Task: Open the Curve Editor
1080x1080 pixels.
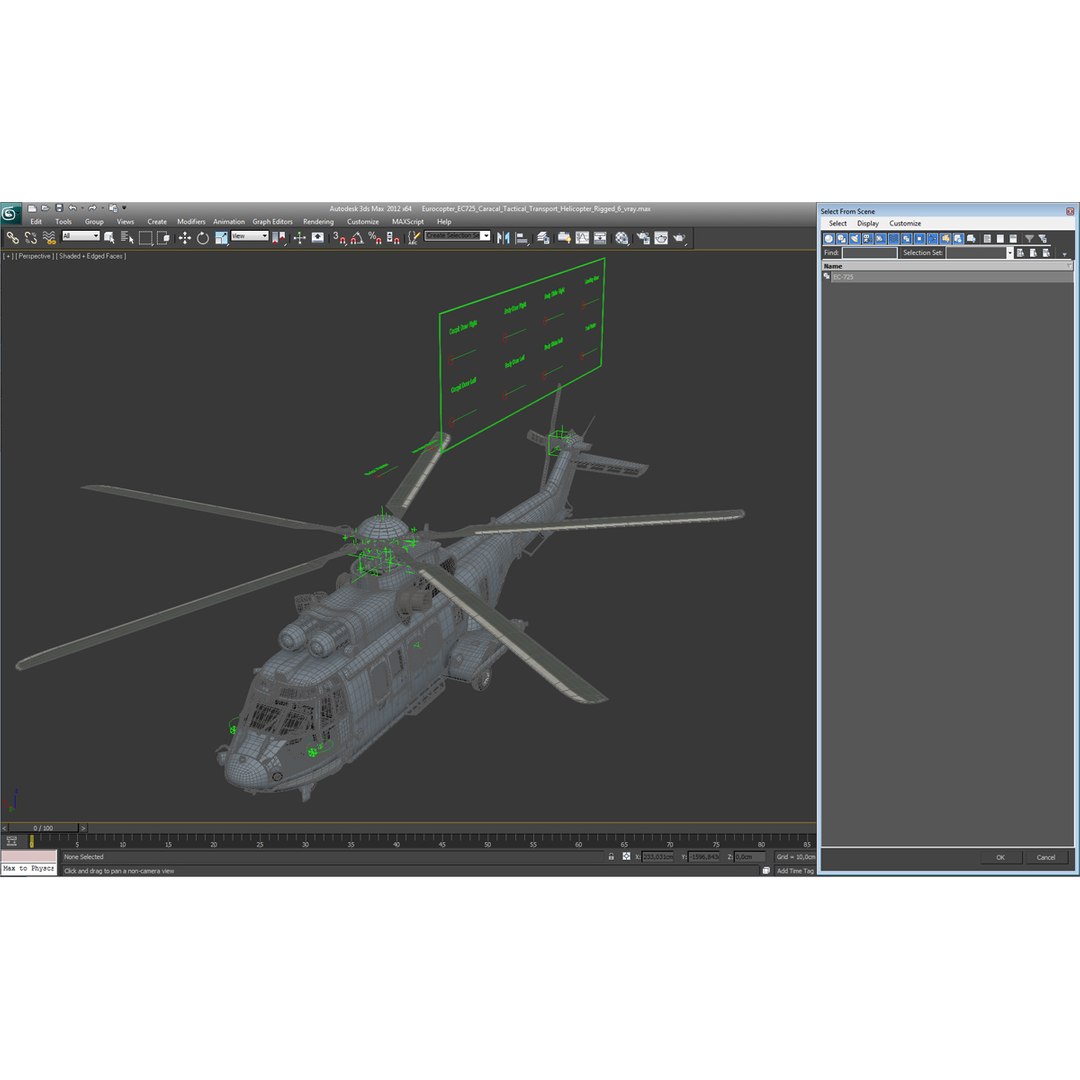Action: [583, 238]
